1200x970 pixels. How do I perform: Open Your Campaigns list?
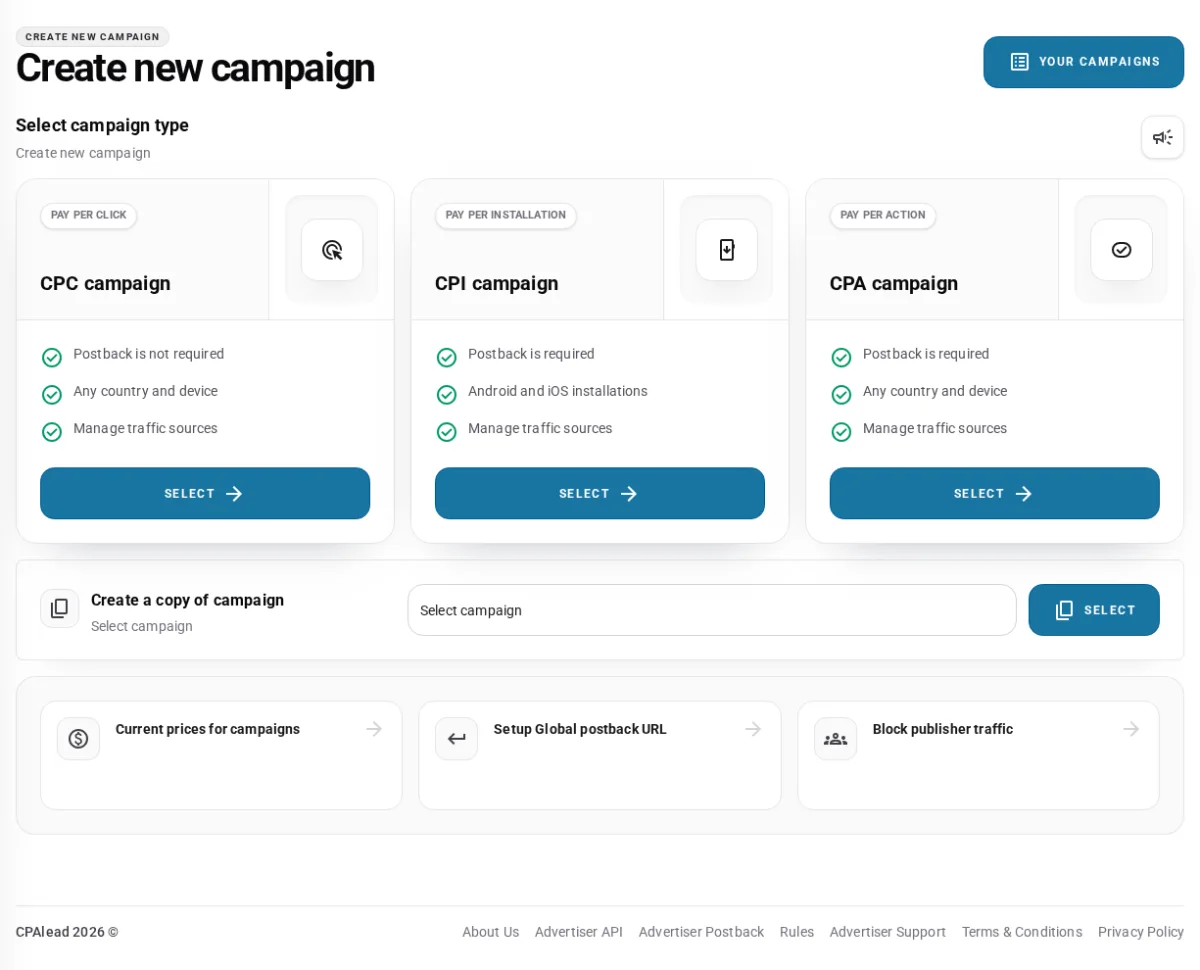point(1084,62)
